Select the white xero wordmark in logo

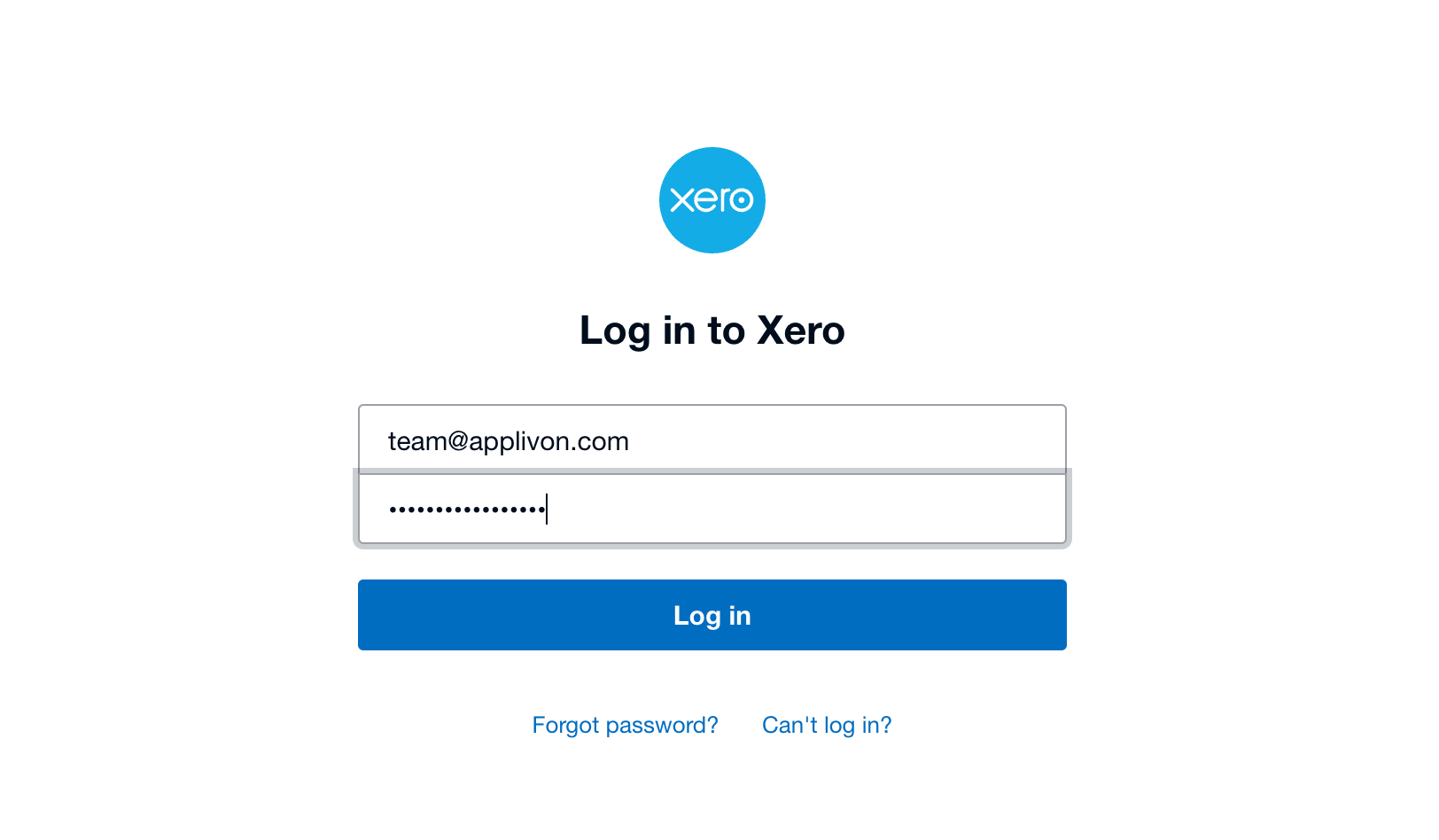tap(712, 199)
